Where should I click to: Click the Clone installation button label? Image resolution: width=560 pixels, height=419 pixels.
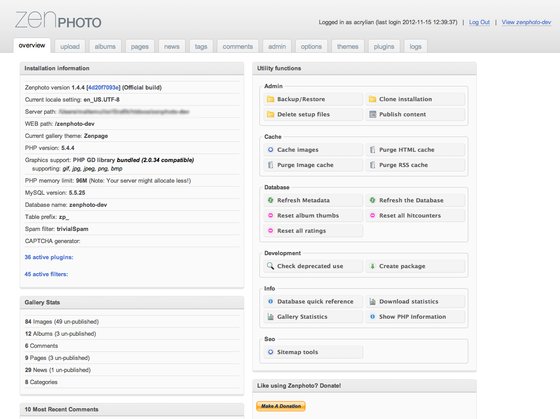405,99
